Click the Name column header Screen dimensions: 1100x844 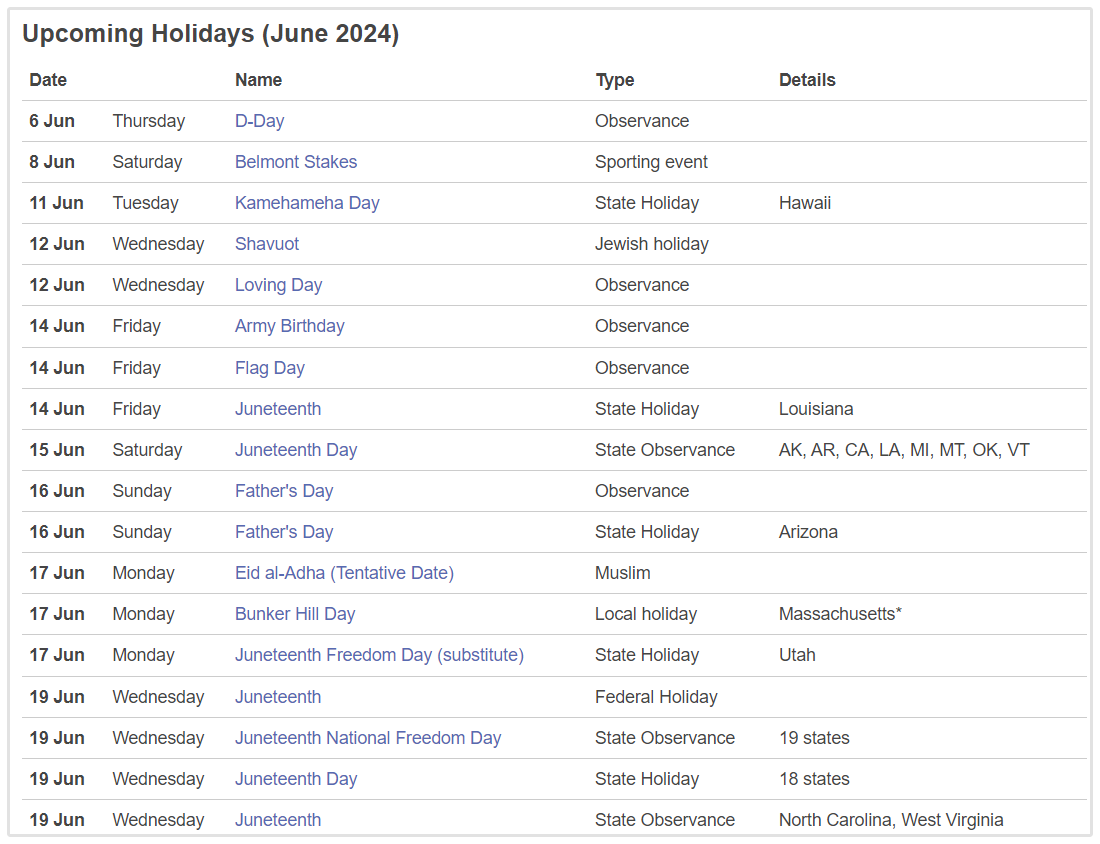click(258, 80)
